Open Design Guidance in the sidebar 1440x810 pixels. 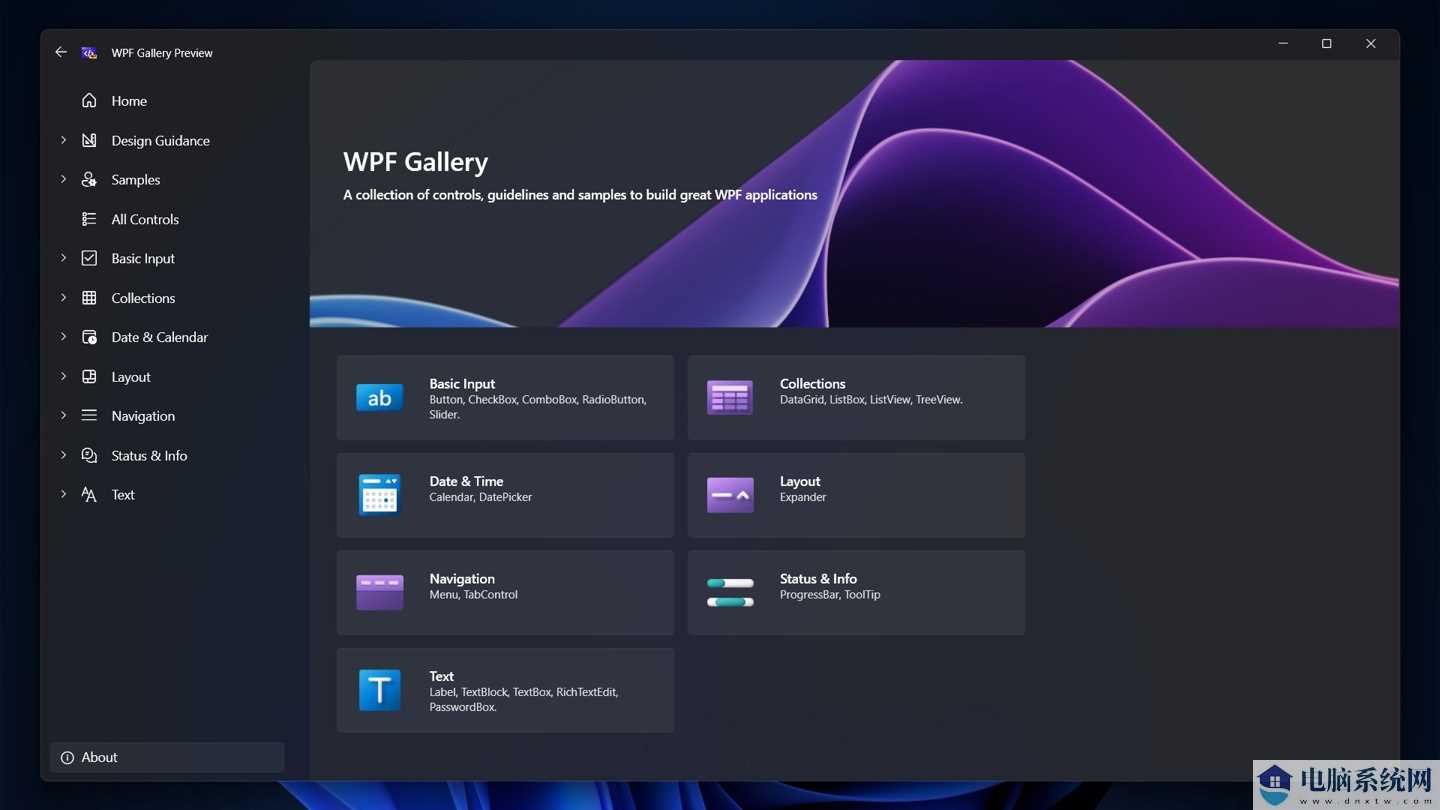[x=160, y=141]
